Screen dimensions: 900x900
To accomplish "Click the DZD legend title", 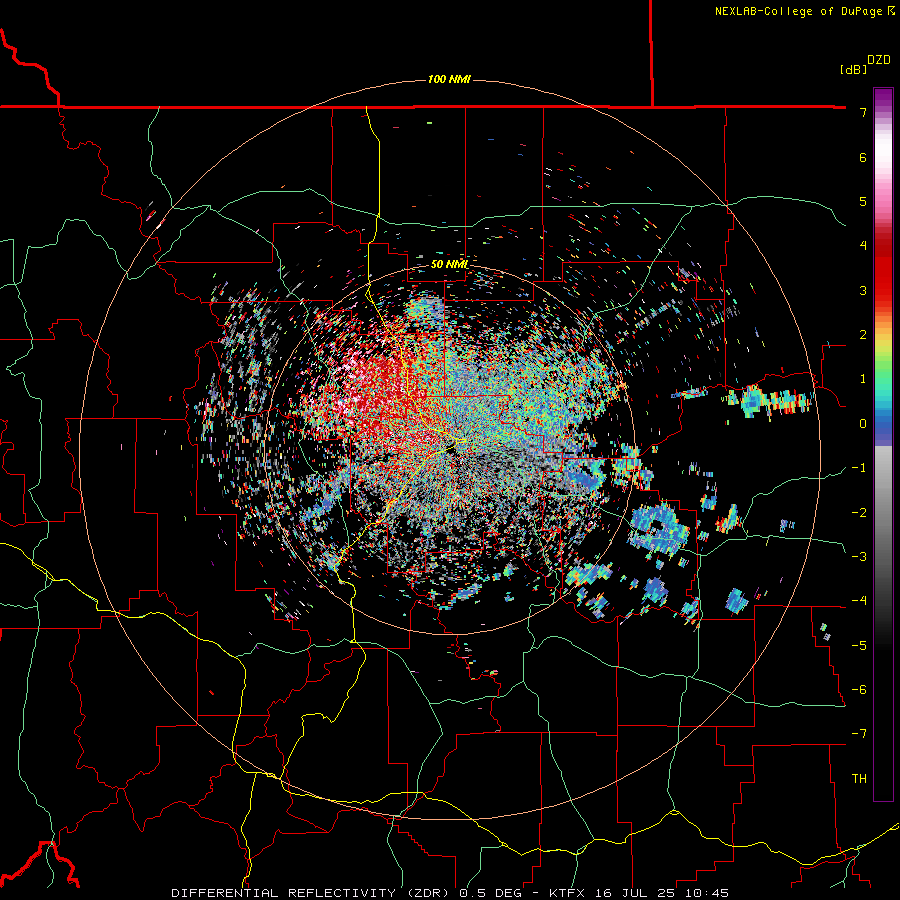I will point(879,60).
